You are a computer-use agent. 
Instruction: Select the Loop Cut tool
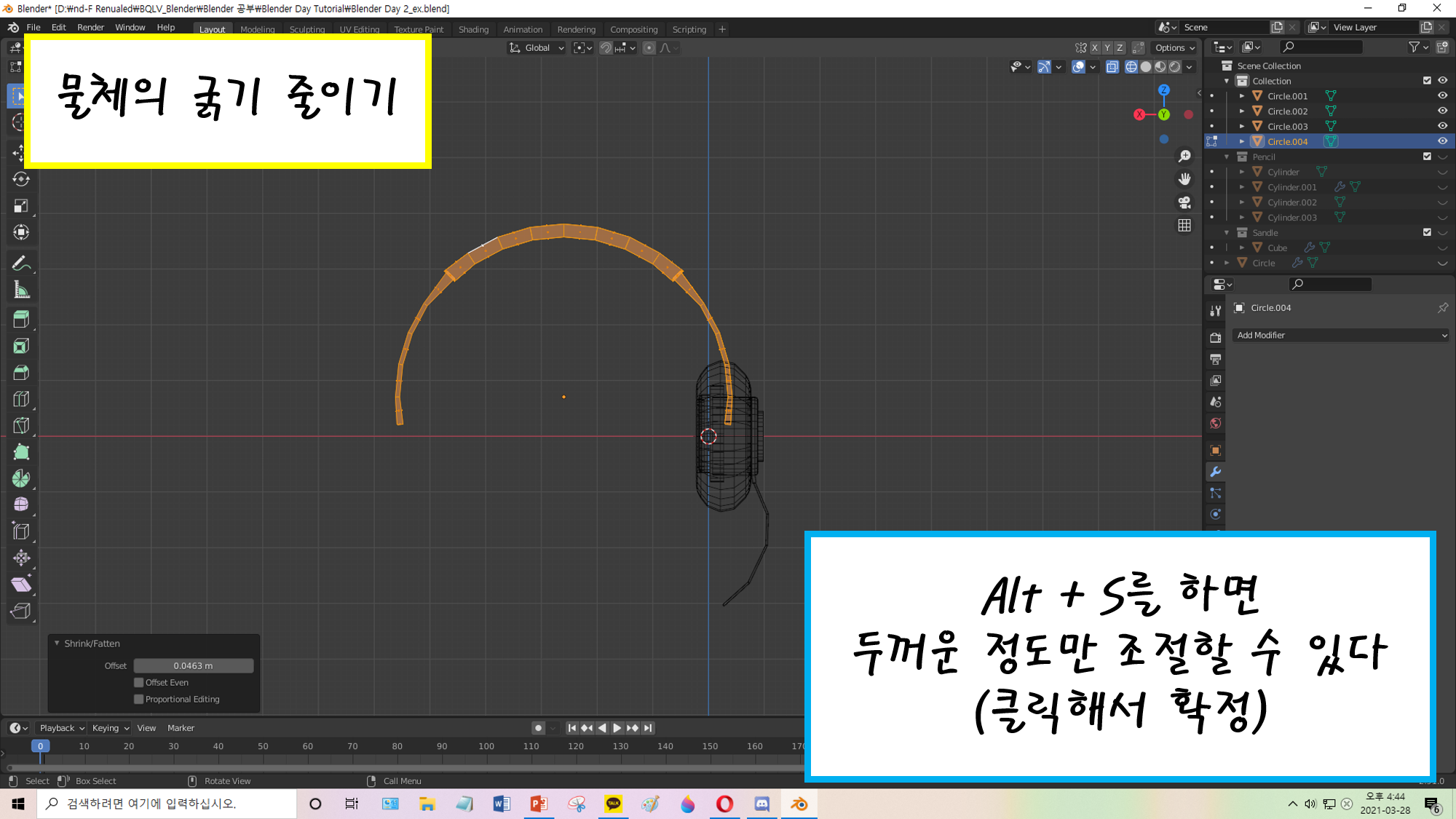(21, 399)
